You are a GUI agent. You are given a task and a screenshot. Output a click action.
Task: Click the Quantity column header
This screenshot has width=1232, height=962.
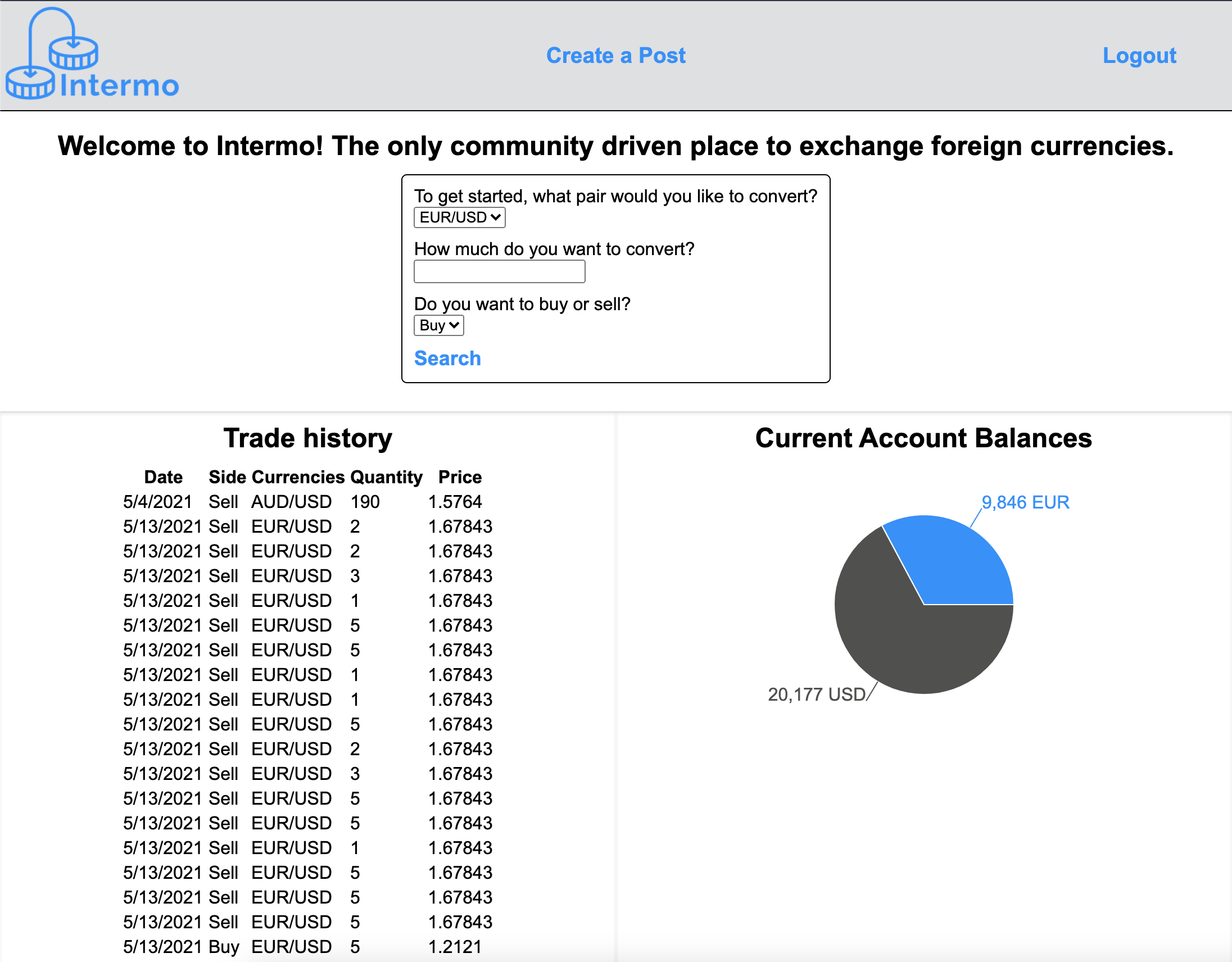coord(386,477)
